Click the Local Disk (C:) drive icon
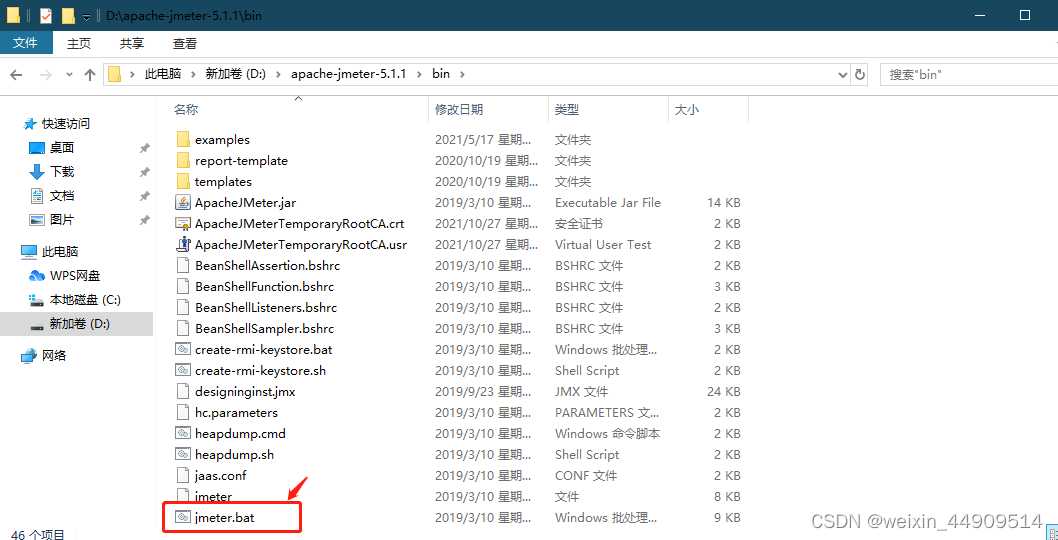The image size is (1058, 540). [36, 300]
